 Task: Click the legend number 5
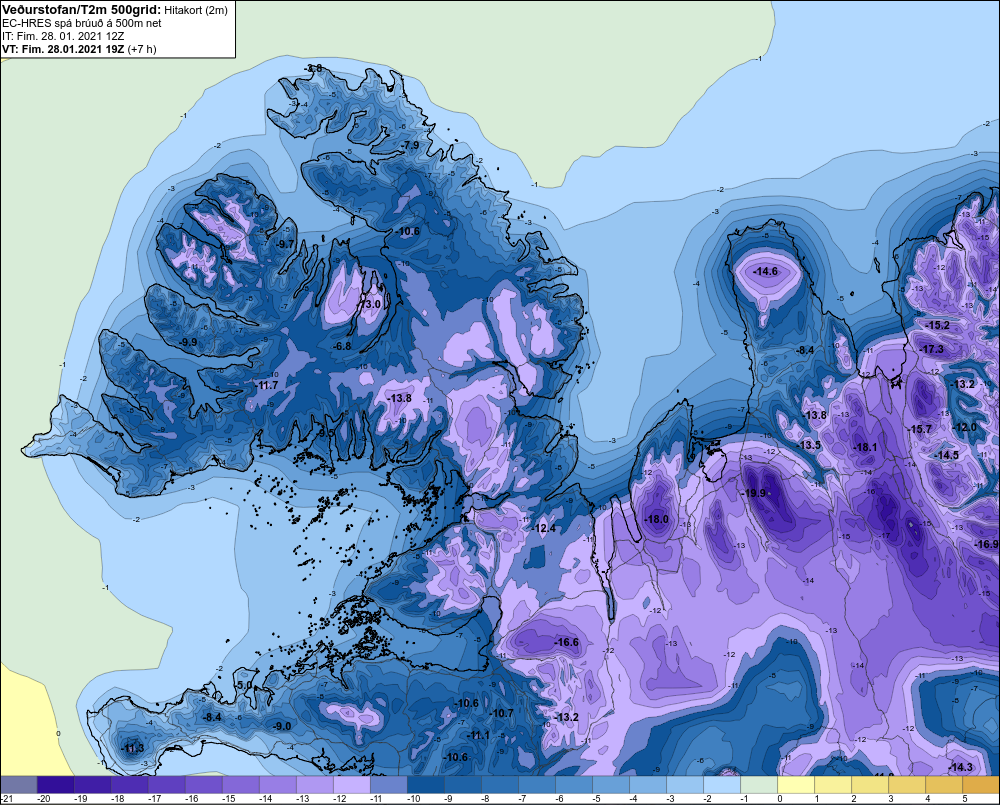coord(964,799)
